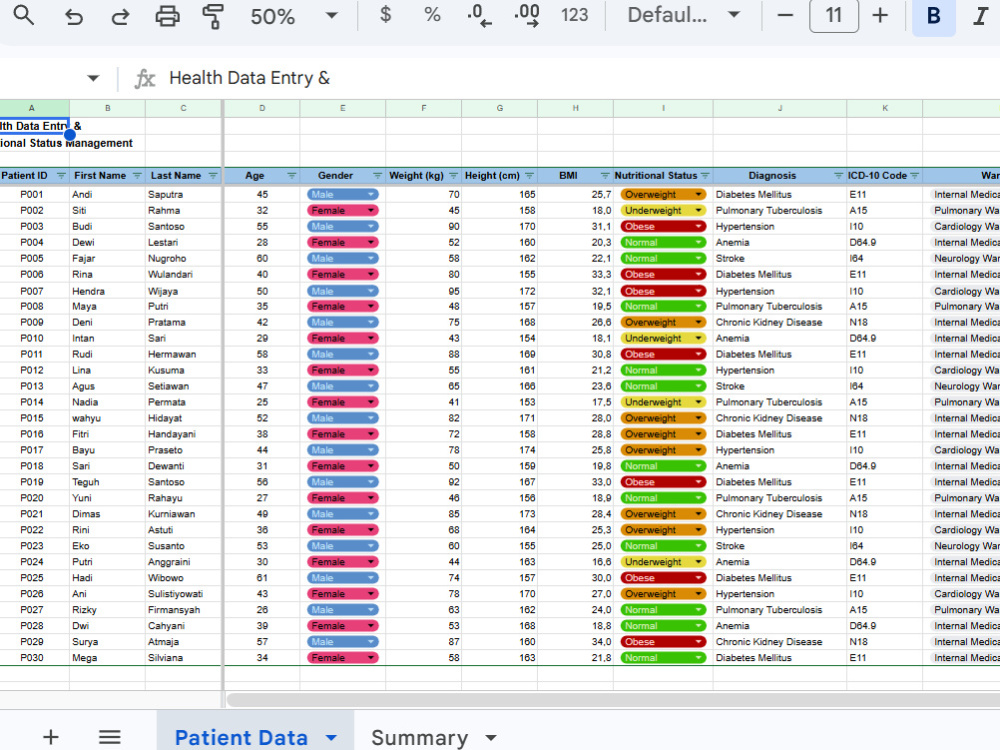1000x750 pixels.
Task: Click Chronic Kidney Disease for P009
Action: pyautogui.click(x=768, y=323)
